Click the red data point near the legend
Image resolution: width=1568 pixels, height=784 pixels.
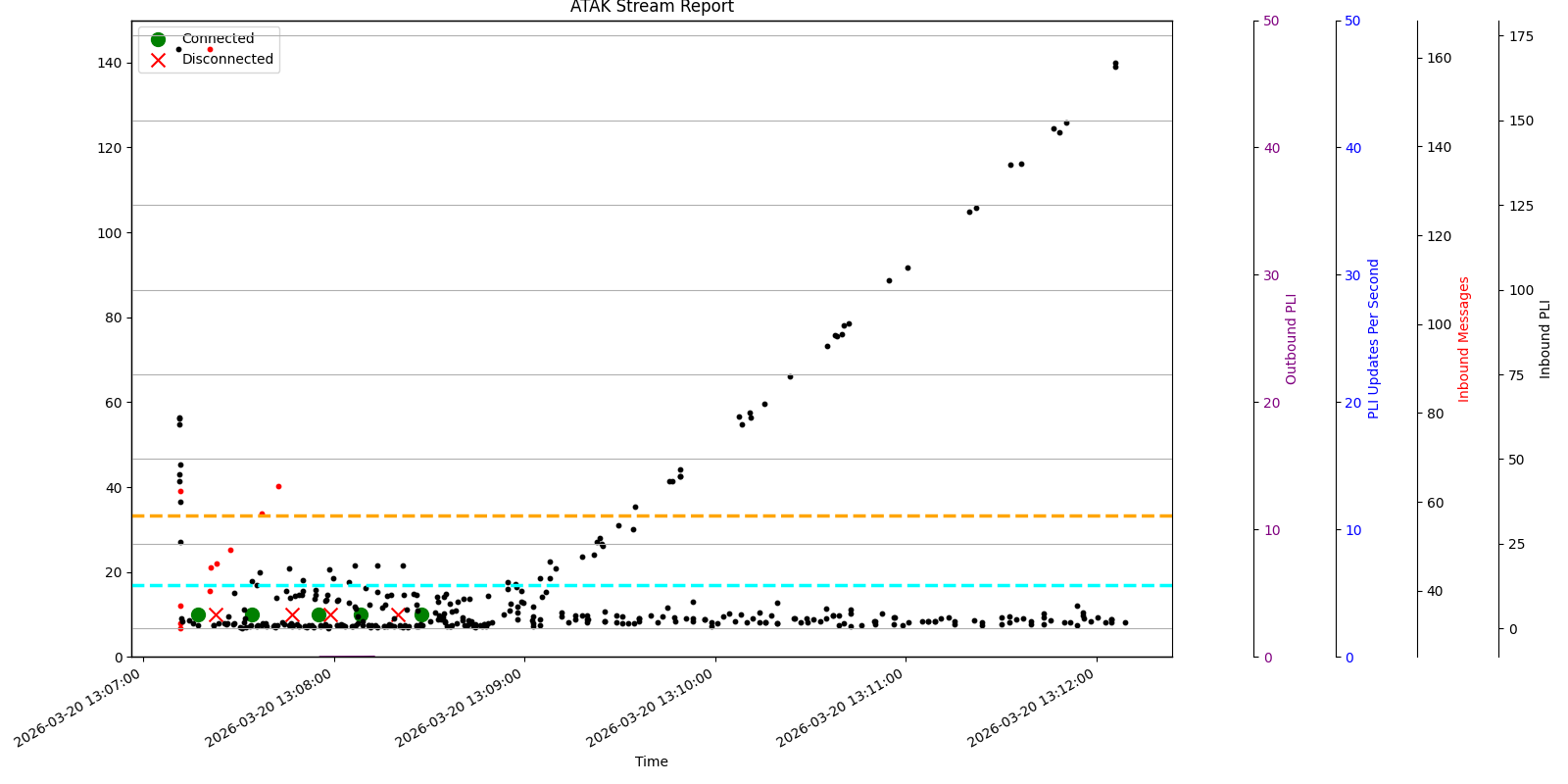210,50
